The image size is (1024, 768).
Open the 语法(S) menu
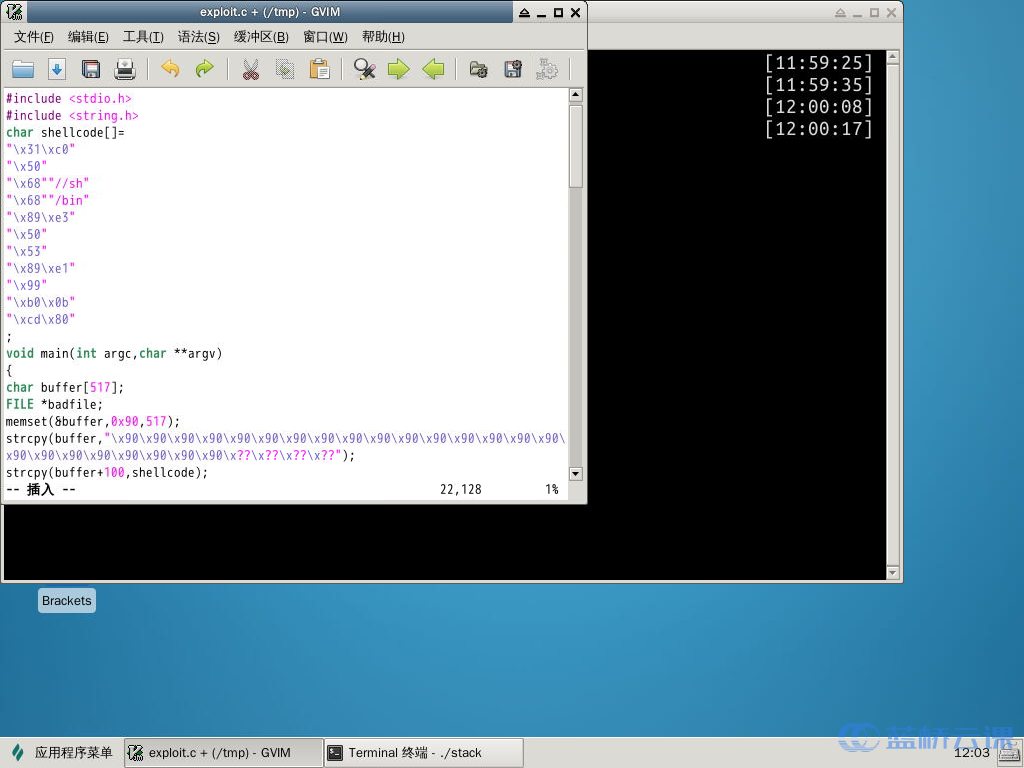coord(199,37)
